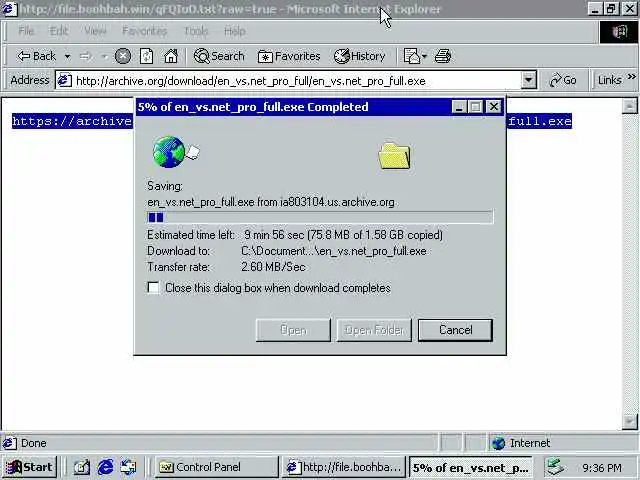Click the page icon in address bar

(64, 80)
